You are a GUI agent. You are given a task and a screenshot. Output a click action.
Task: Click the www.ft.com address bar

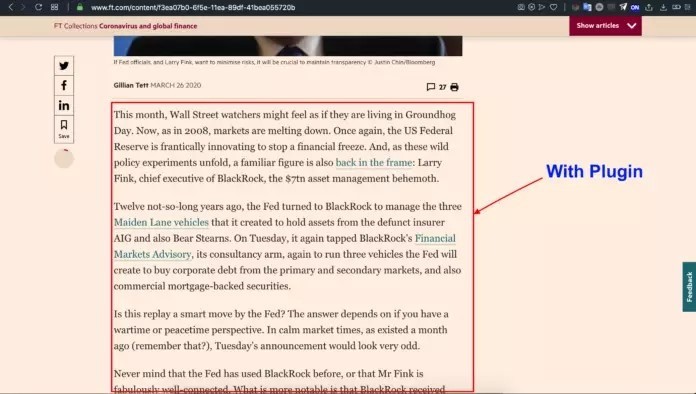click(x=193, y=8)
